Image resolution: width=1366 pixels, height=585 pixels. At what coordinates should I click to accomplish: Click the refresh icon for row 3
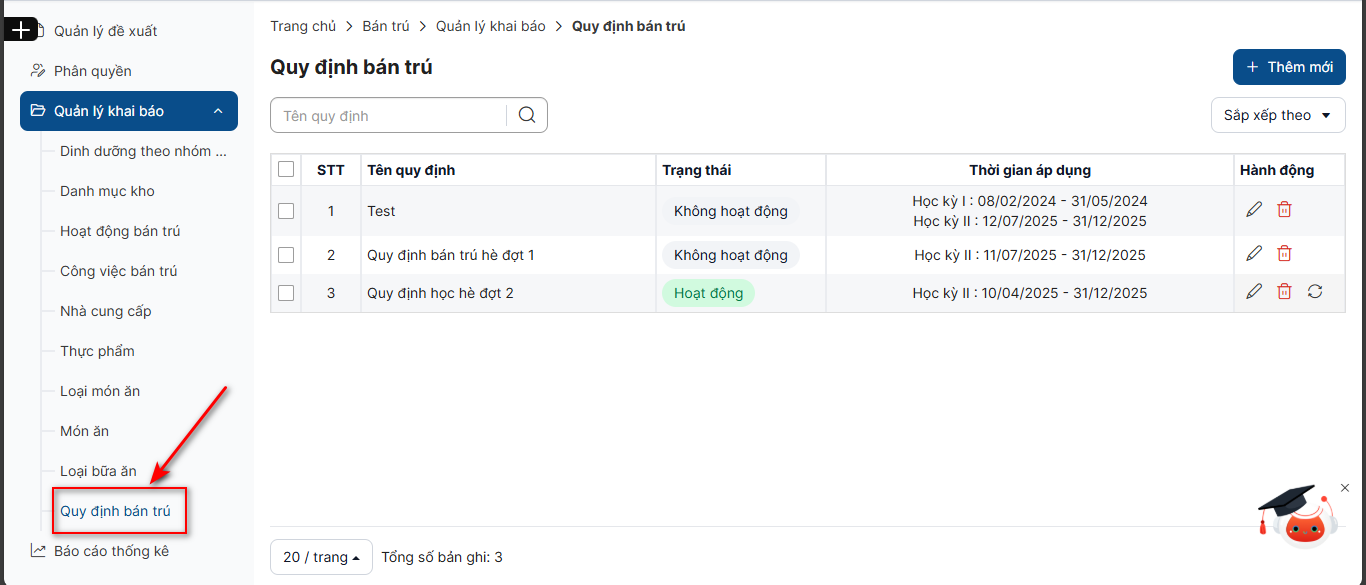pos(1315,292)
